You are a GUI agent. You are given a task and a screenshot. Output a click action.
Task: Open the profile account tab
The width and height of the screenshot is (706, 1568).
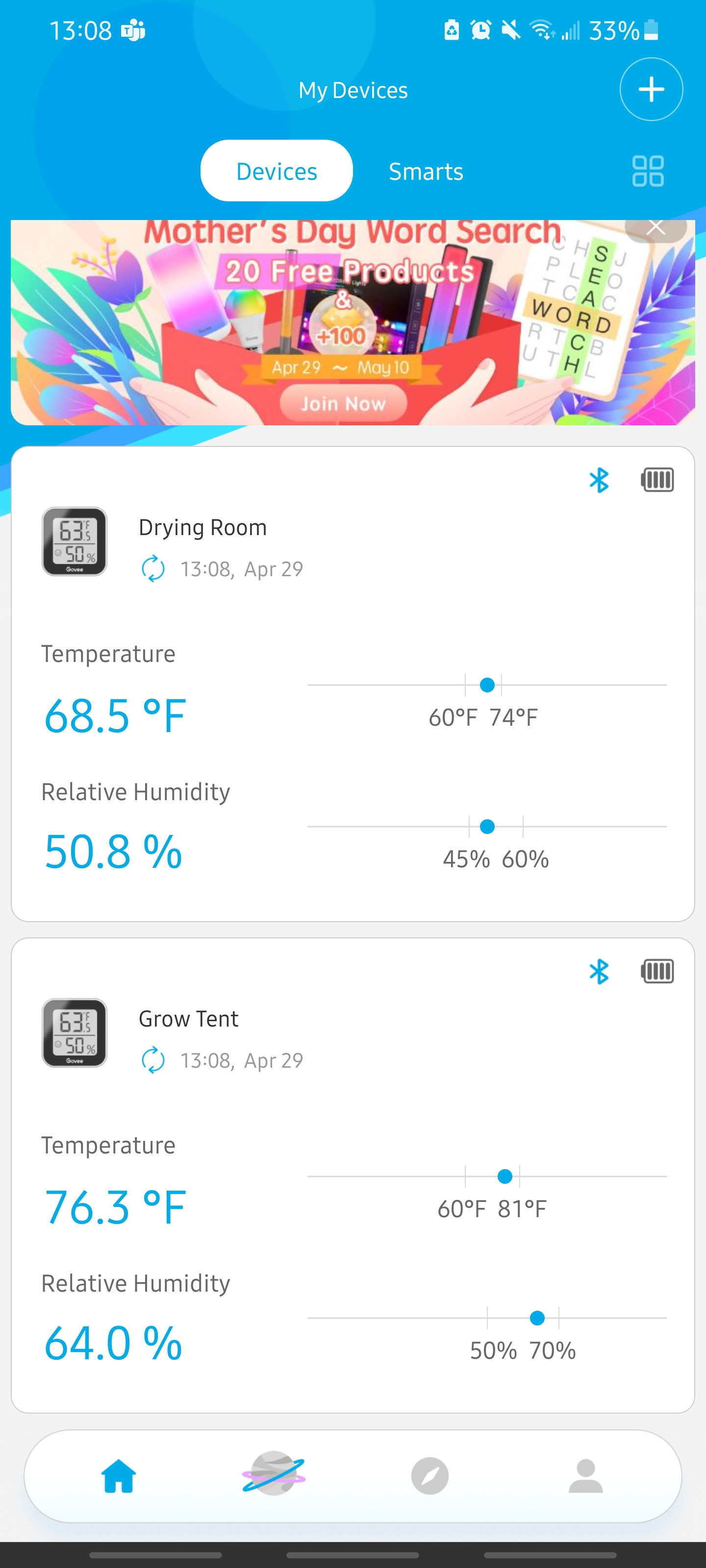click(585, 1476)
